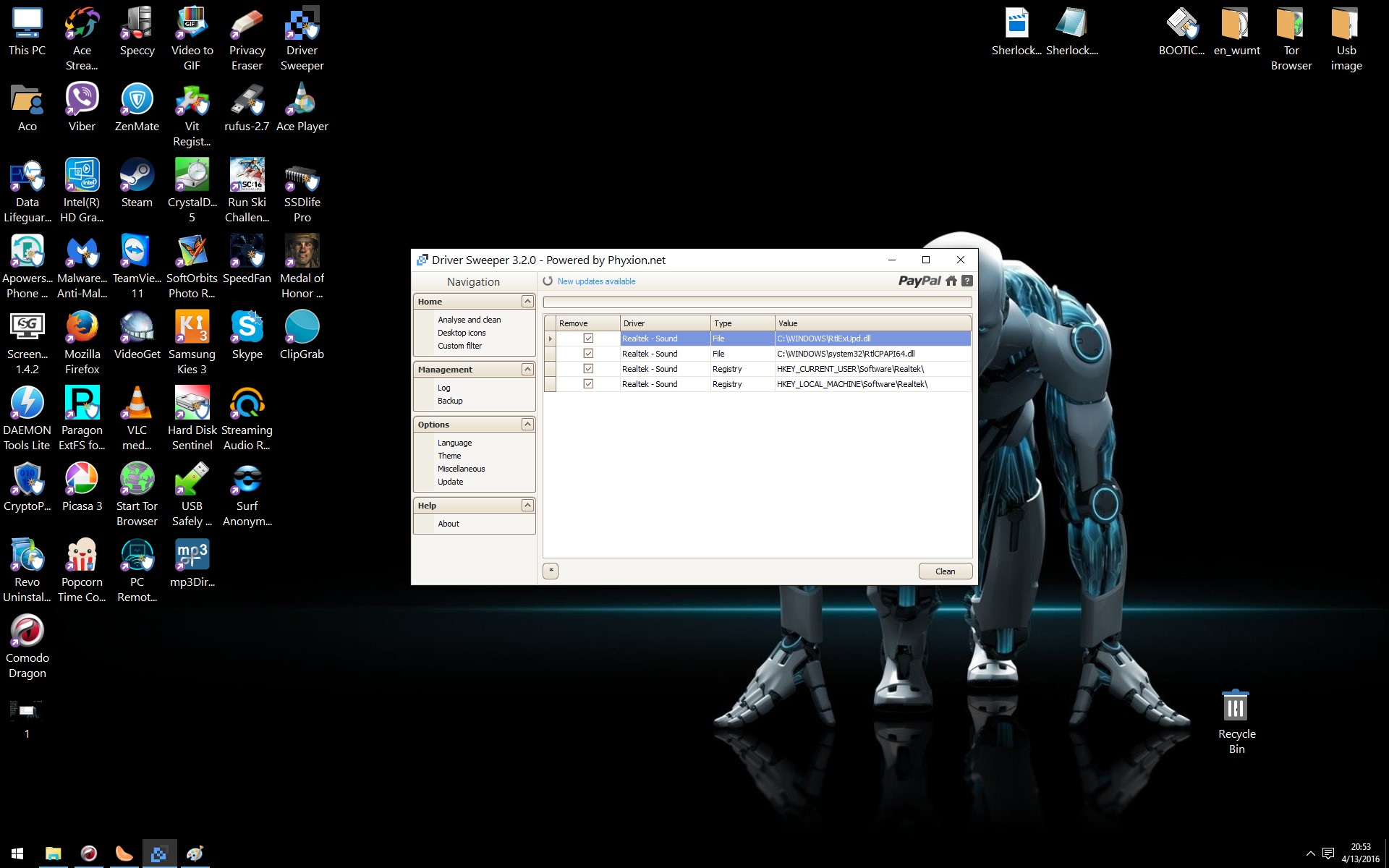Open the Steam desktop shortcut
Screen dimensions: 1389x868
click(x=137, y=183)
